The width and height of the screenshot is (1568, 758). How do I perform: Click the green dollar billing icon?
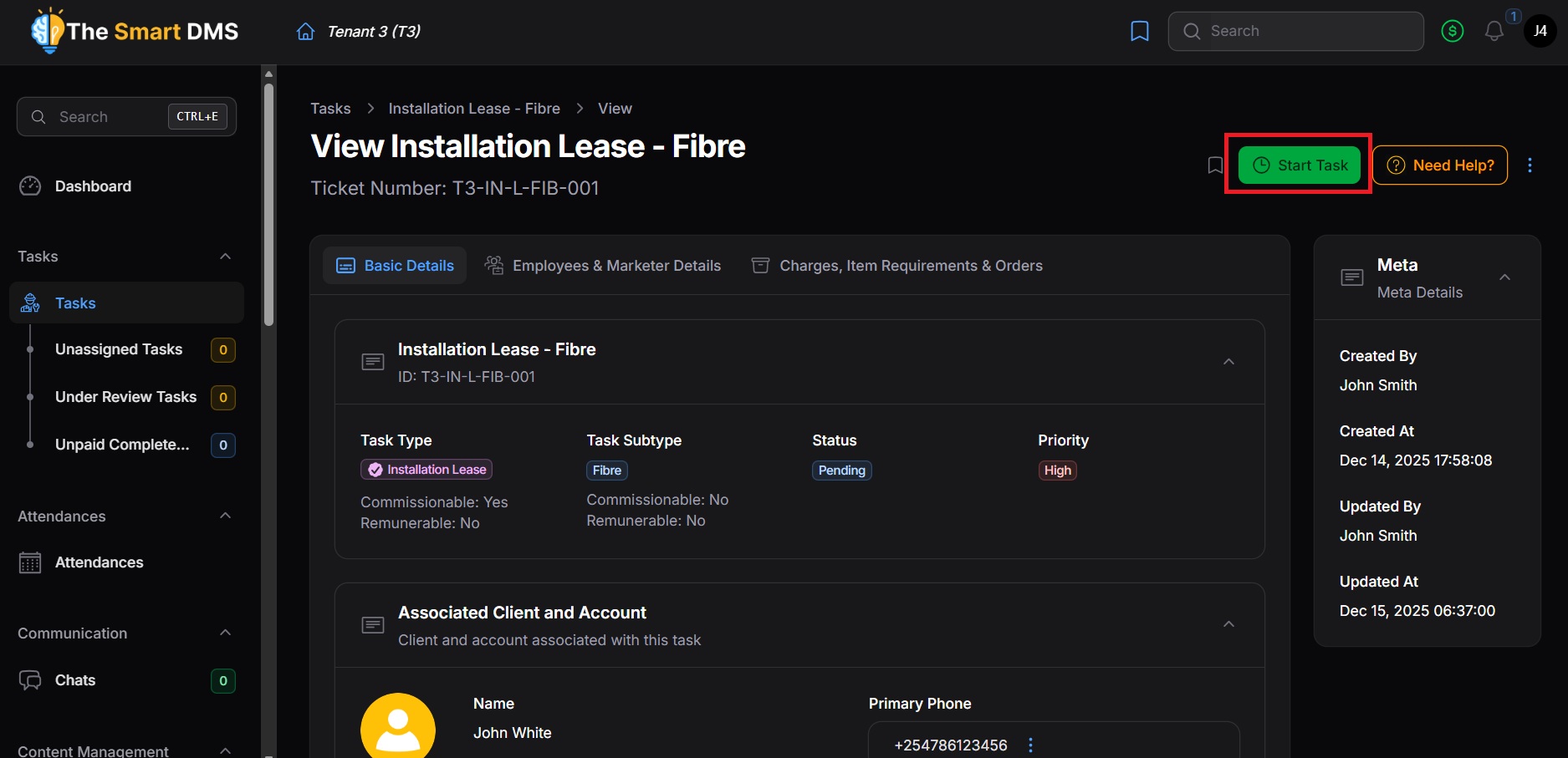click(x=1453, y=32)
